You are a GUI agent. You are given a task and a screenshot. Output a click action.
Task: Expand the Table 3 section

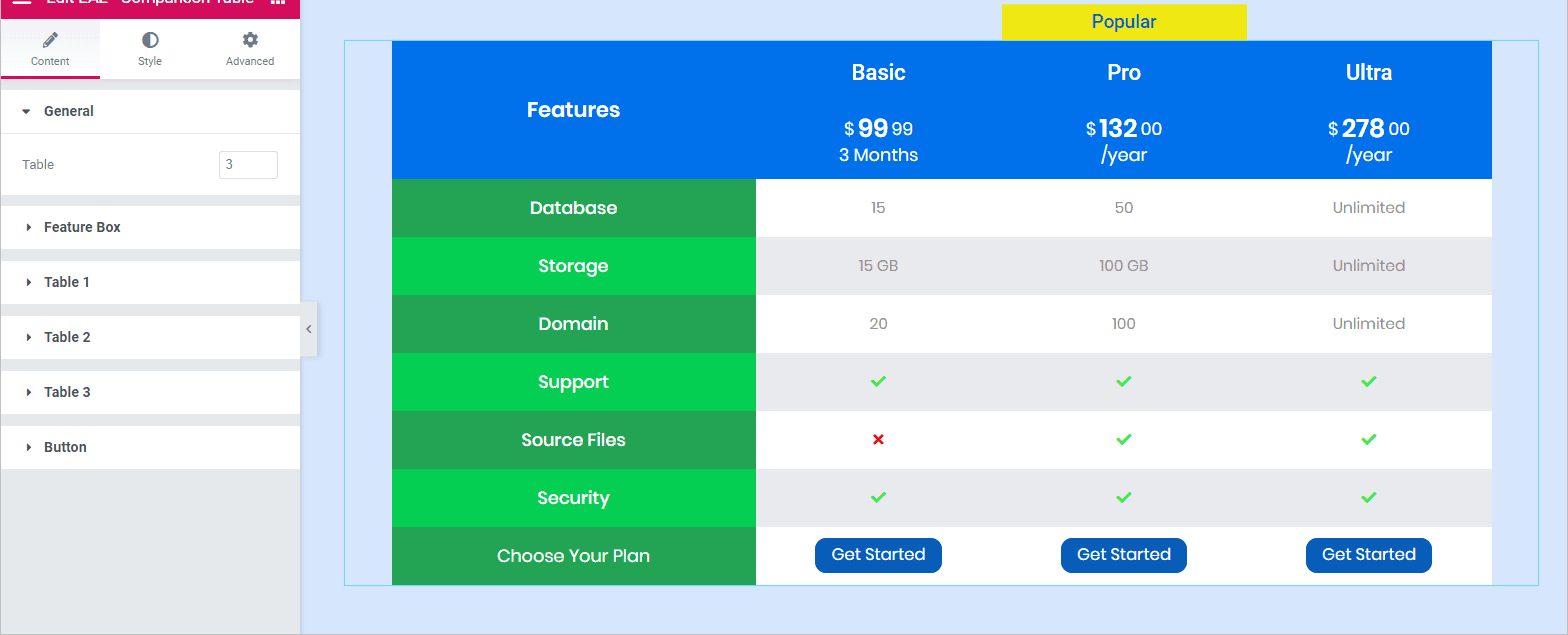pyautogui.click(x=150, y=392)
